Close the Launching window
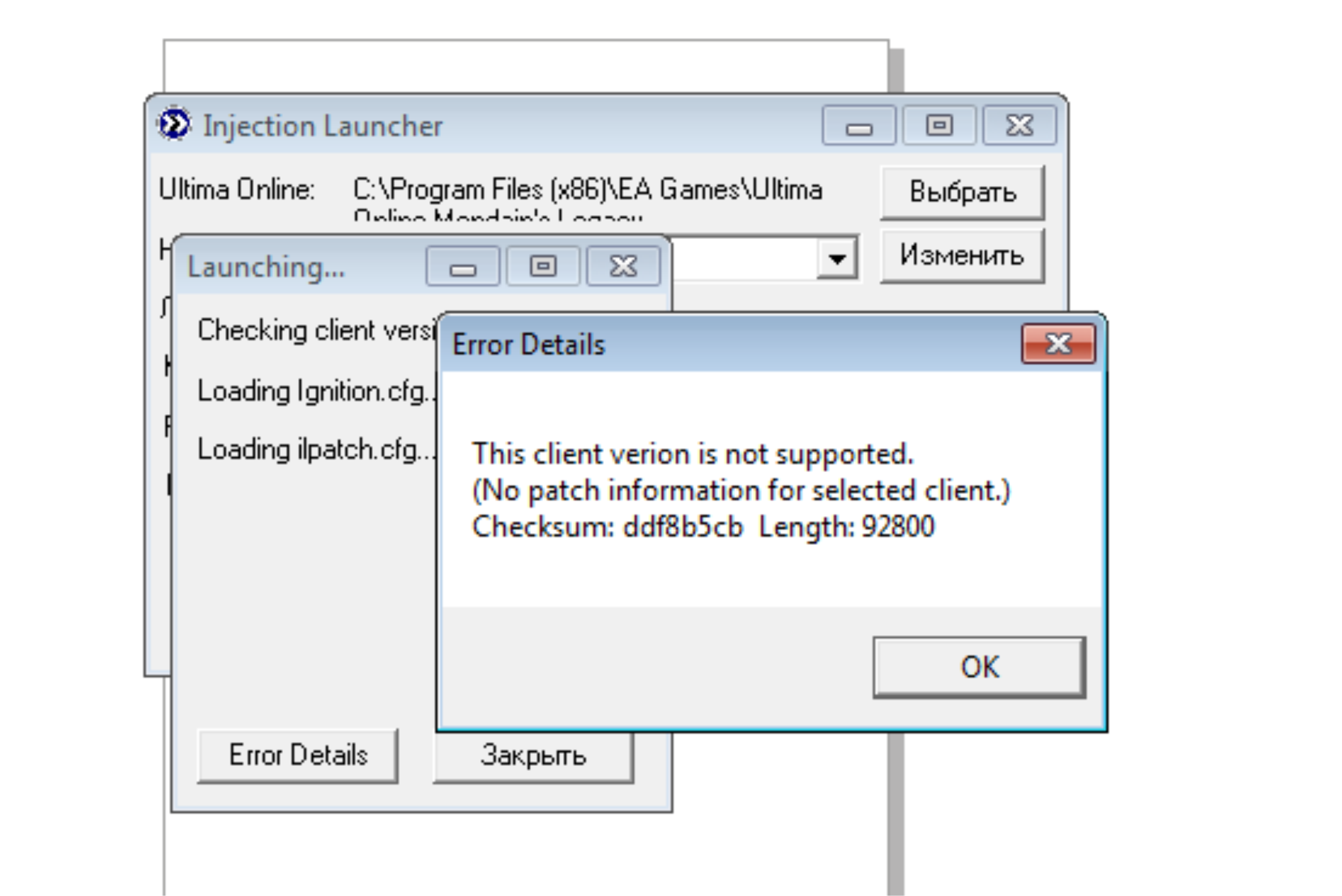Image resolution: width=1342 pixels, height=896 pixels. tap(623, 267)
